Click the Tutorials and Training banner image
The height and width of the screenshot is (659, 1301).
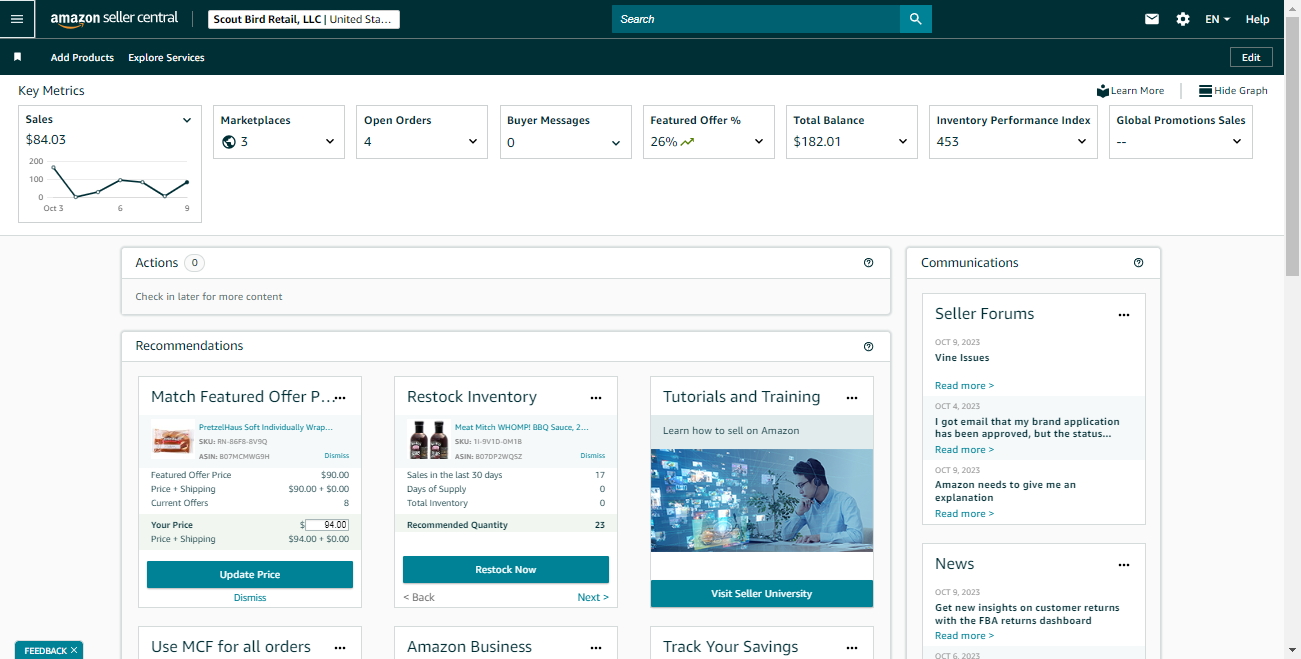pos(762,500)
